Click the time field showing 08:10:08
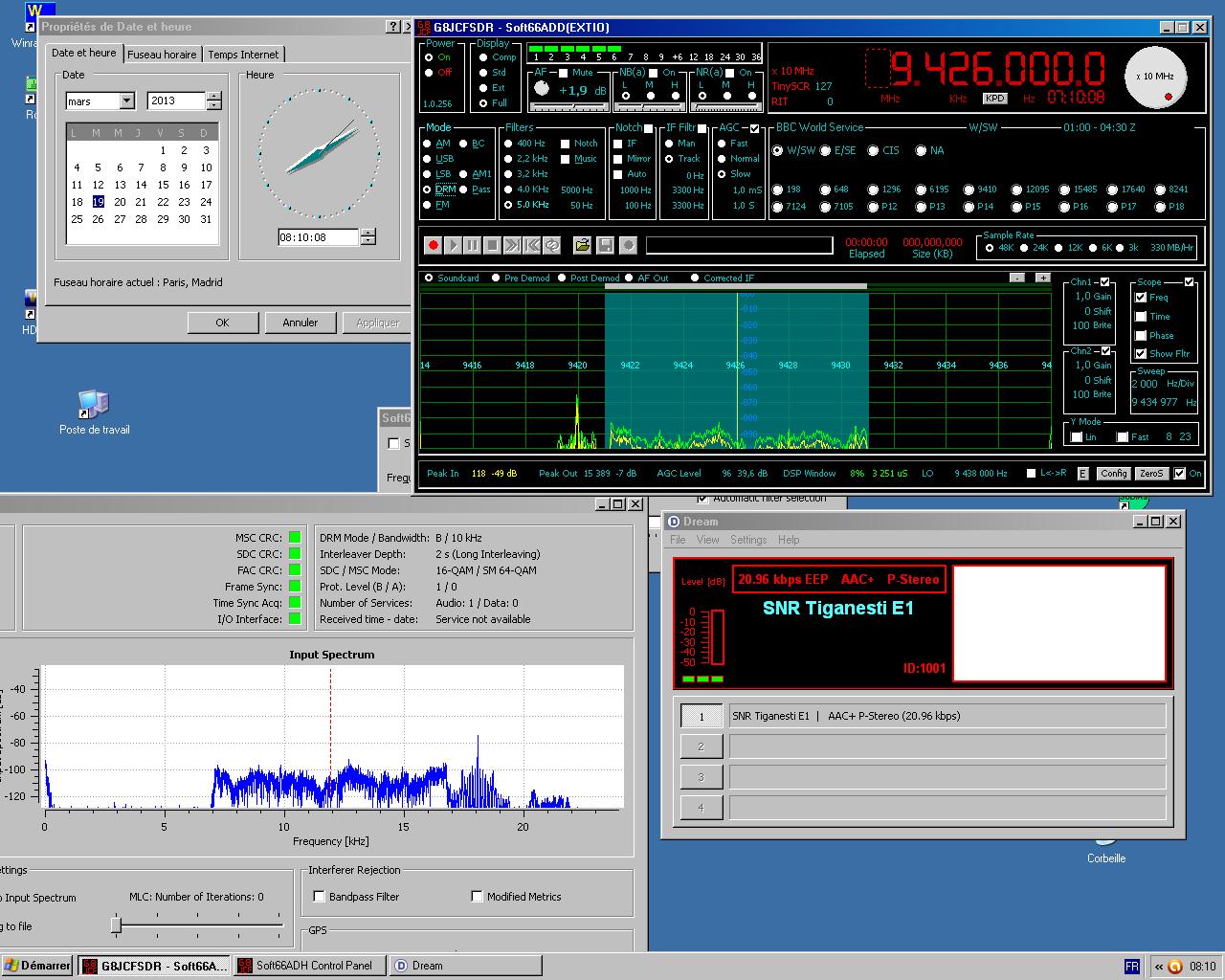This screenshot has height=980, width=1225. pos(319,237)
